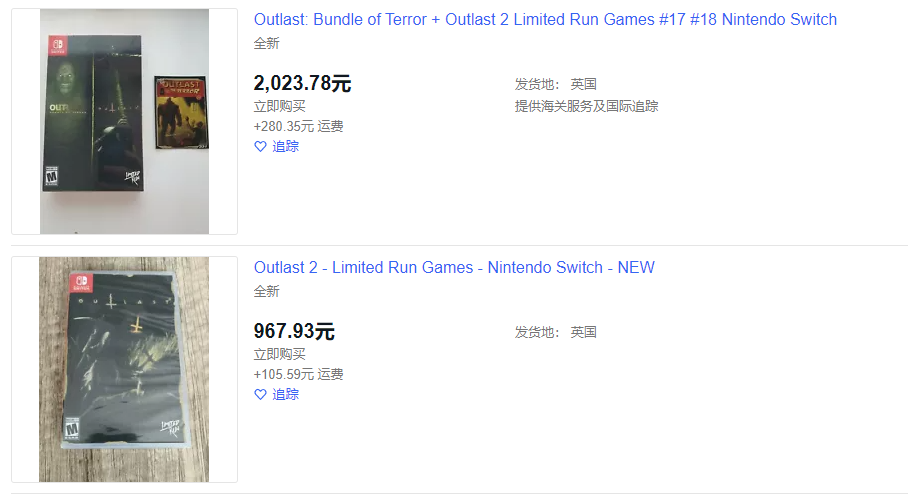Open the Outlast 2 - Limited Run Games - NEW title link
Image resolution: width=923 pixels, height=497 pixels.
(454, 267)
